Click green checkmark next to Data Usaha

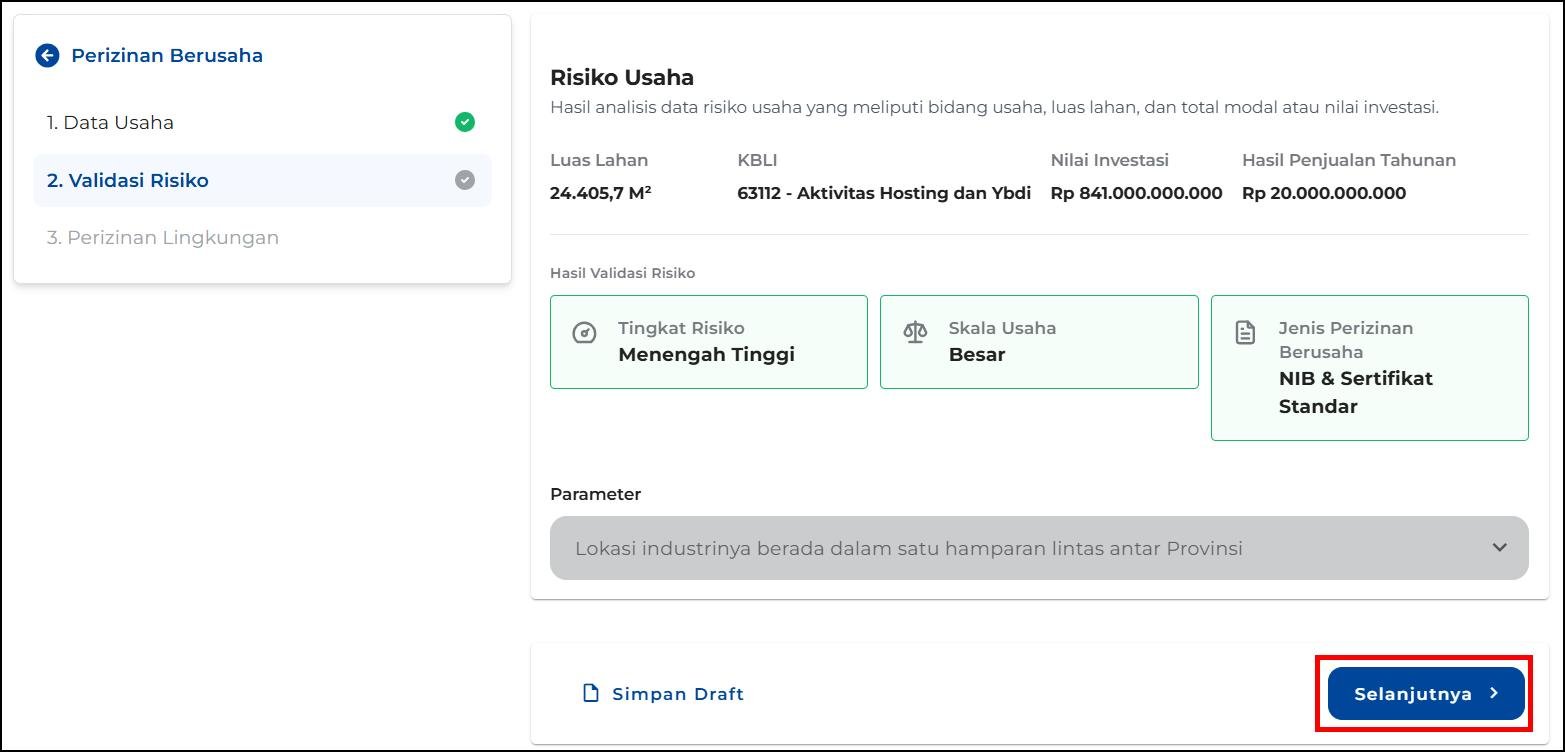[x=465, y=122]
